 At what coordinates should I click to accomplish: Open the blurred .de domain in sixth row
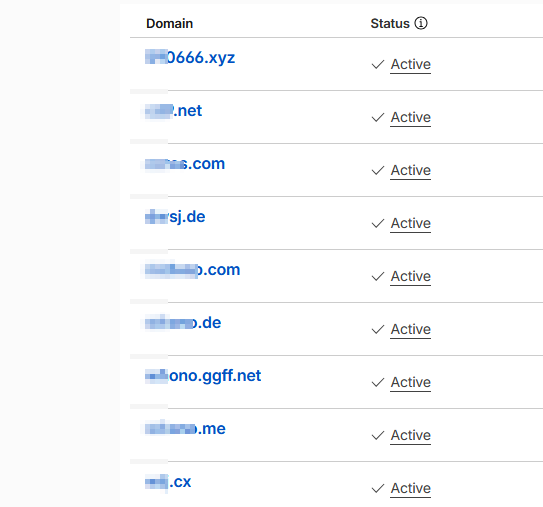pos(183,323)
